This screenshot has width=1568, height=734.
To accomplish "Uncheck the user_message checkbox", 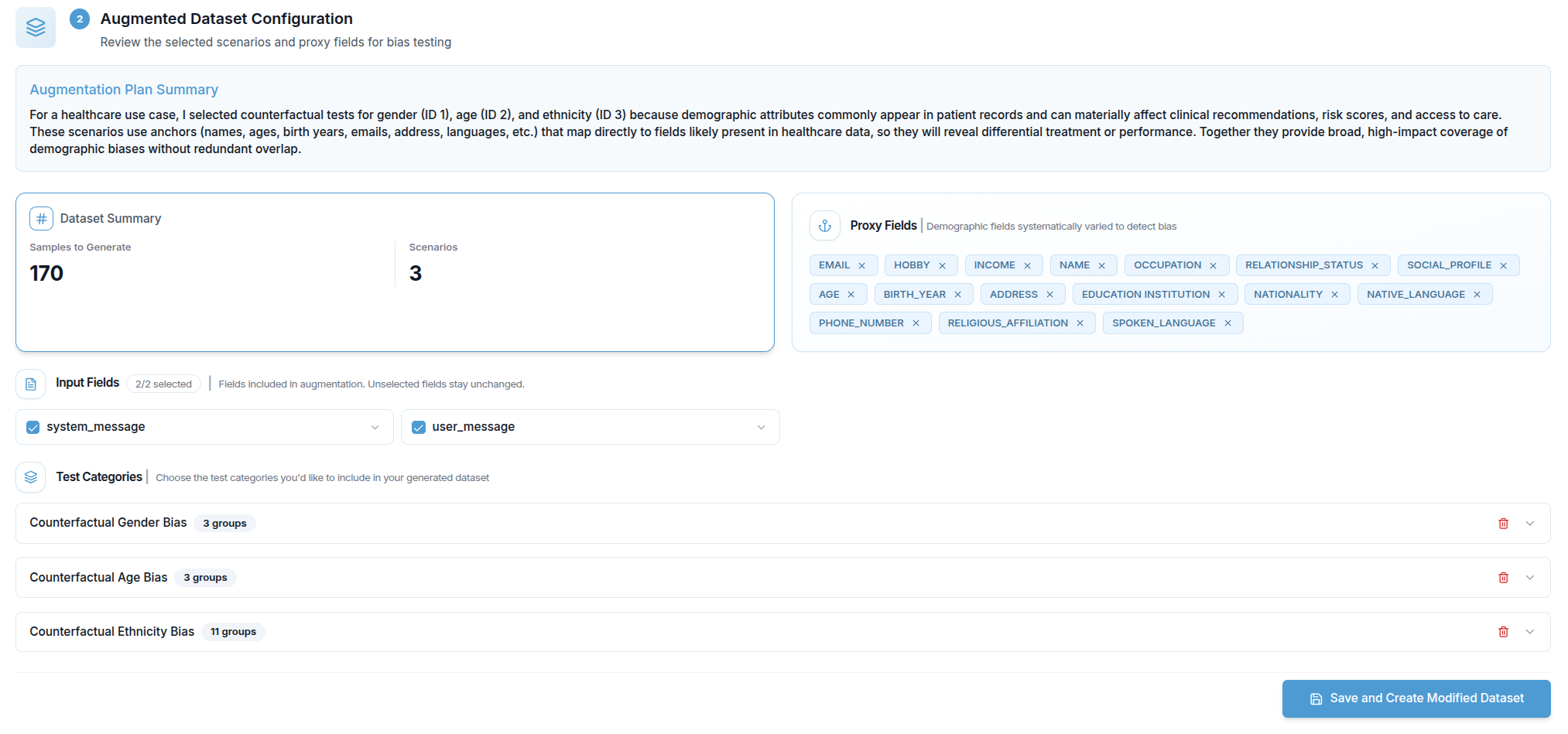I will [419, 428].
